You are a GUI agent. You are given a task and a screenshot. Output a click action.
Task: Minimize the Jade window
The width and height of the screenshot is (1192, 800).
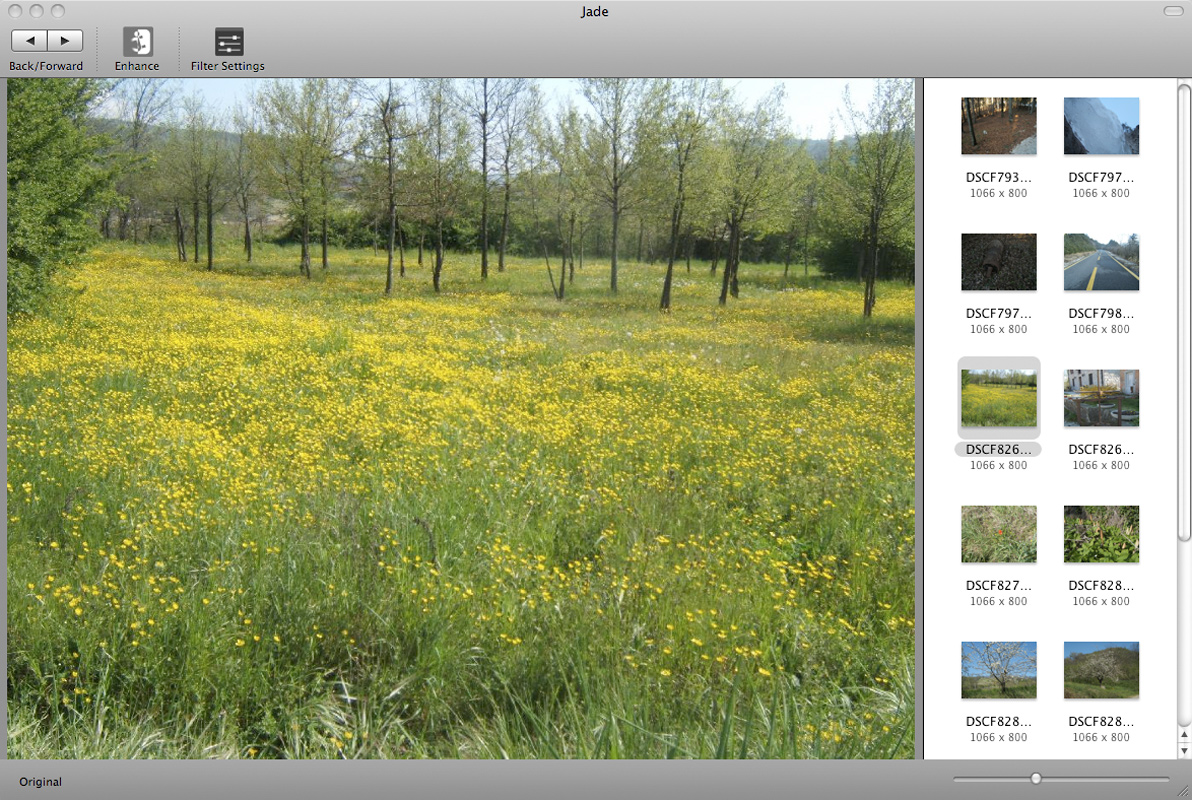tap(36, 11)
